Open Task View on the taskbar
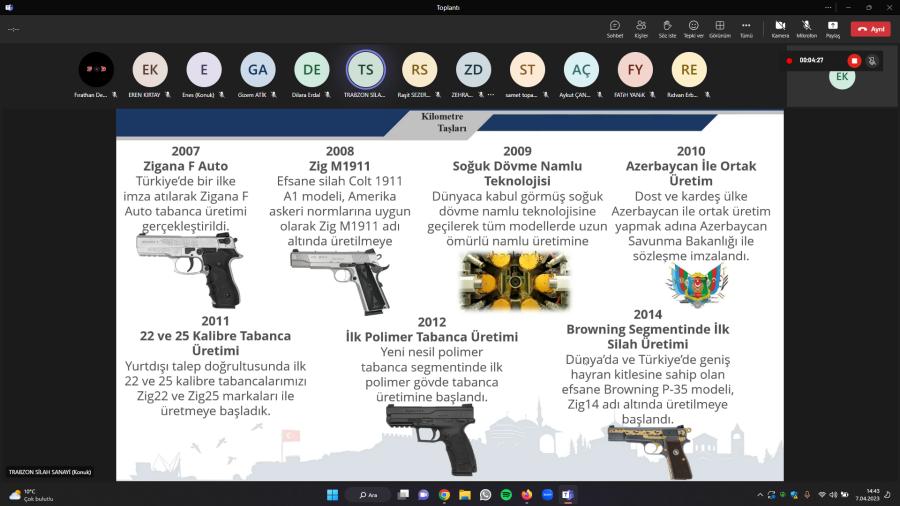Screen dimensions: 900x506 pos(404,495)
